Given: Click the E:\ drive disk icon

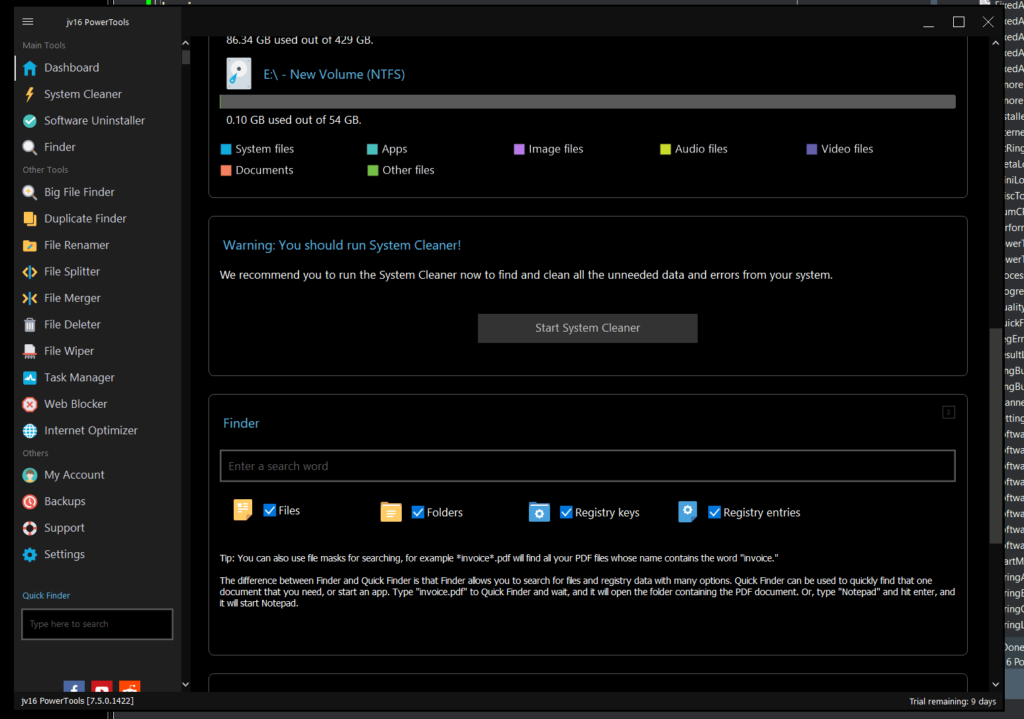Looking at the screenshot, I should click(238, 74).
